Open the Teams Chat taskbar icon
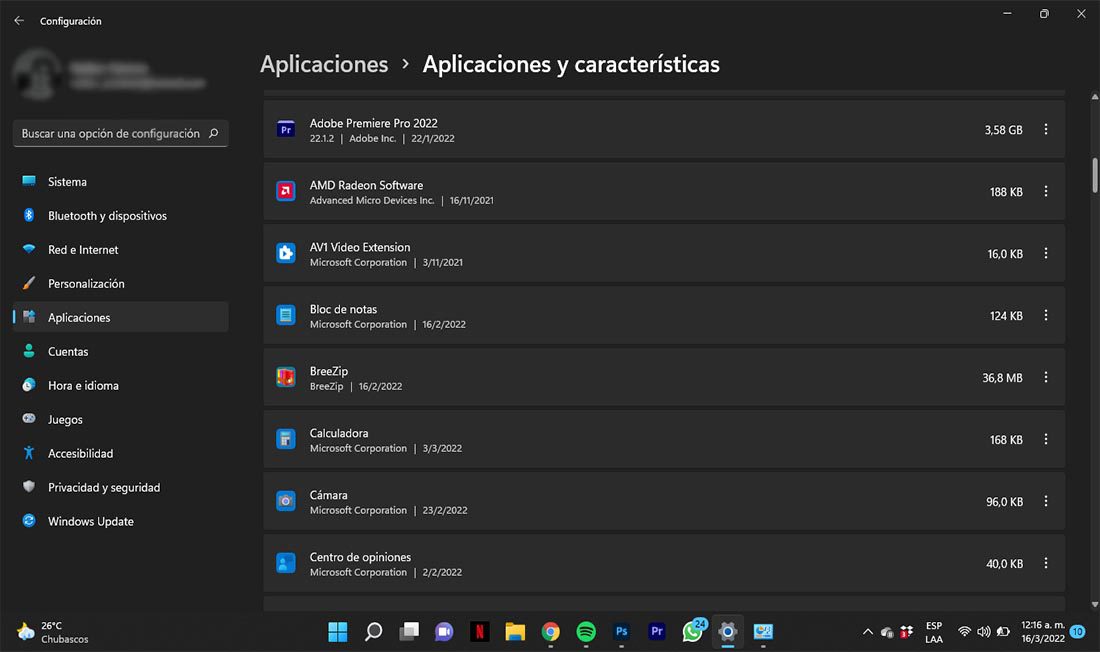Screen dimensions: 1100x652 pyautogui.click(x=444, y=632)
